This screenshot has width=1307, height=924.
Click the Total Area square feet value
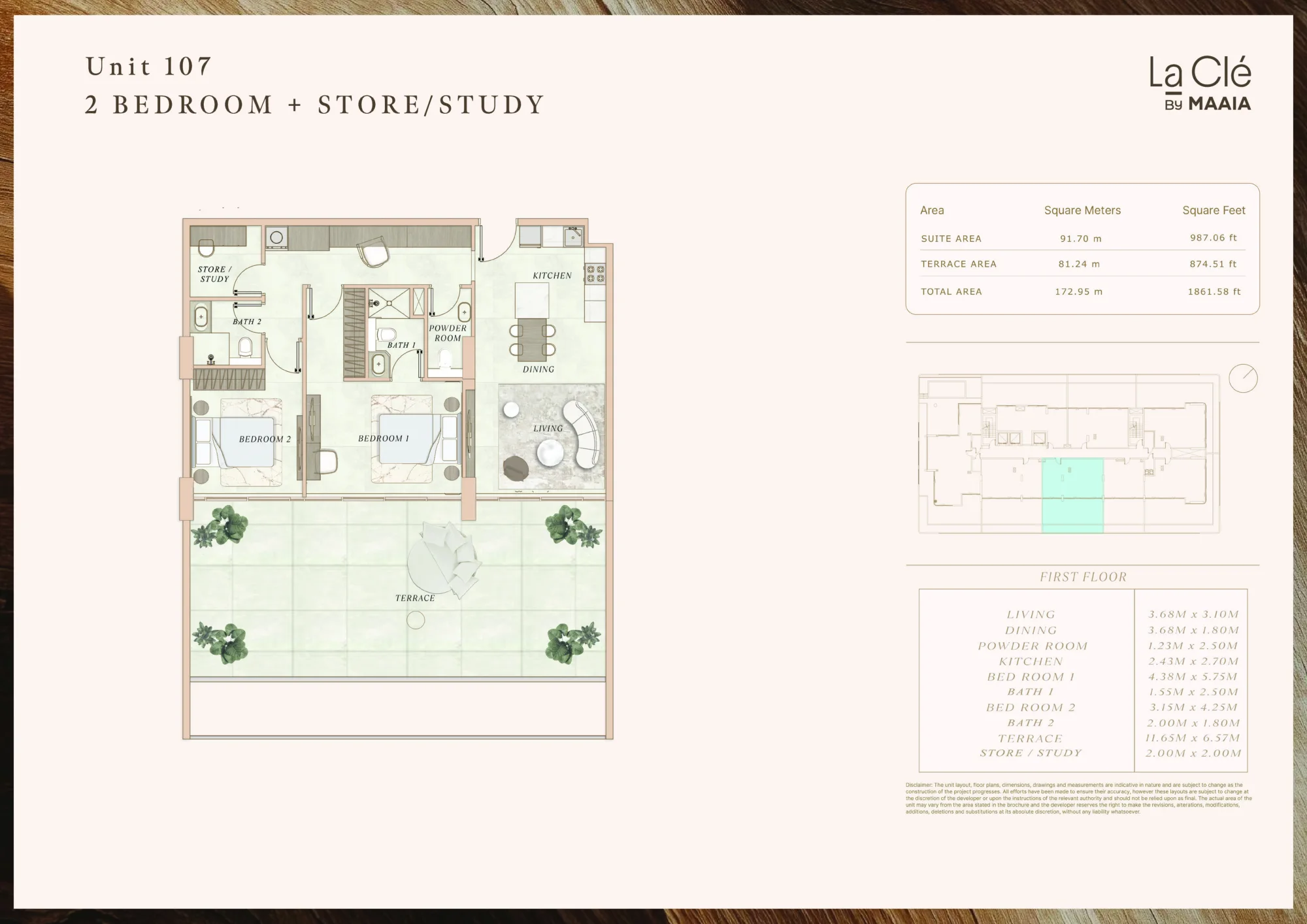click(1214, 291)
